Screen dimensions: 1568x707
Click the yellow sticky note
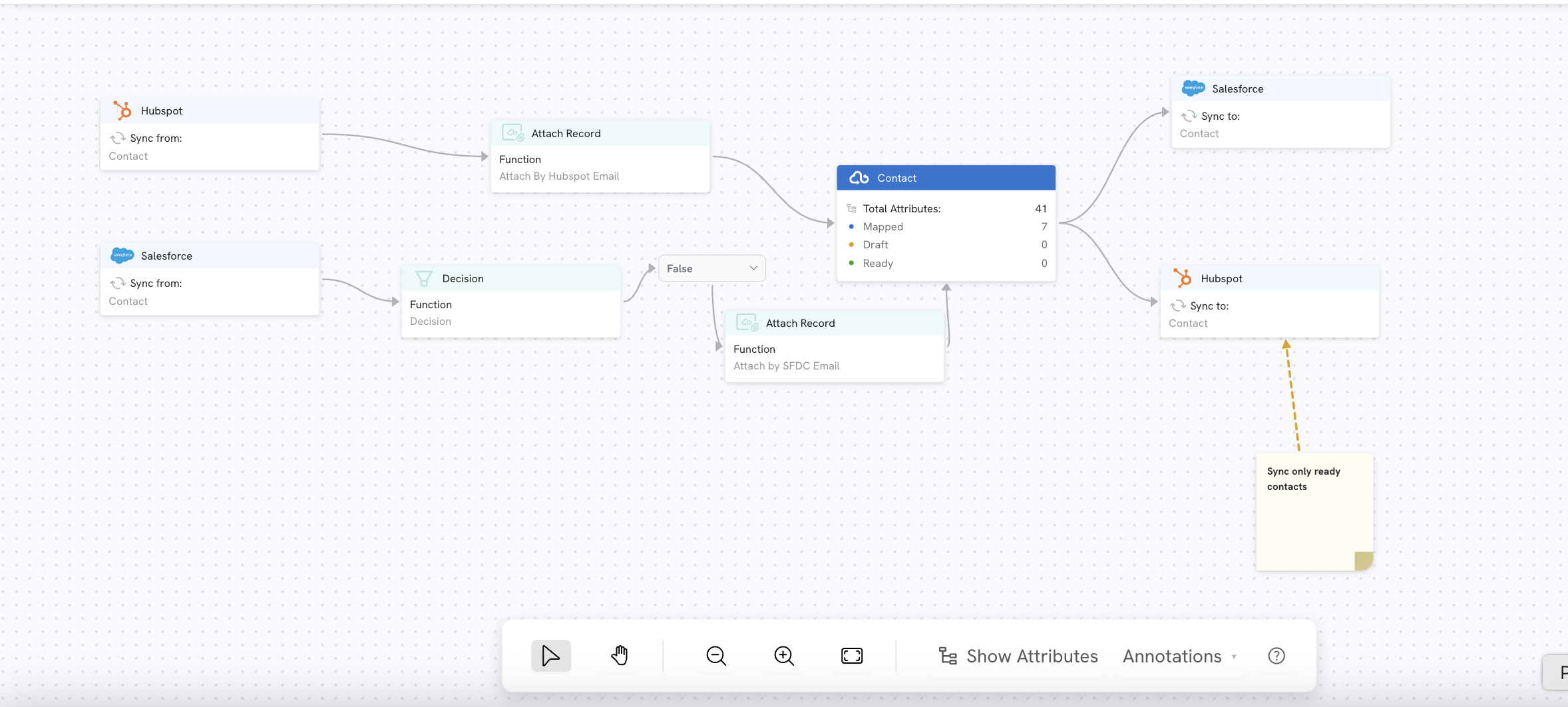coord(1314,511)
